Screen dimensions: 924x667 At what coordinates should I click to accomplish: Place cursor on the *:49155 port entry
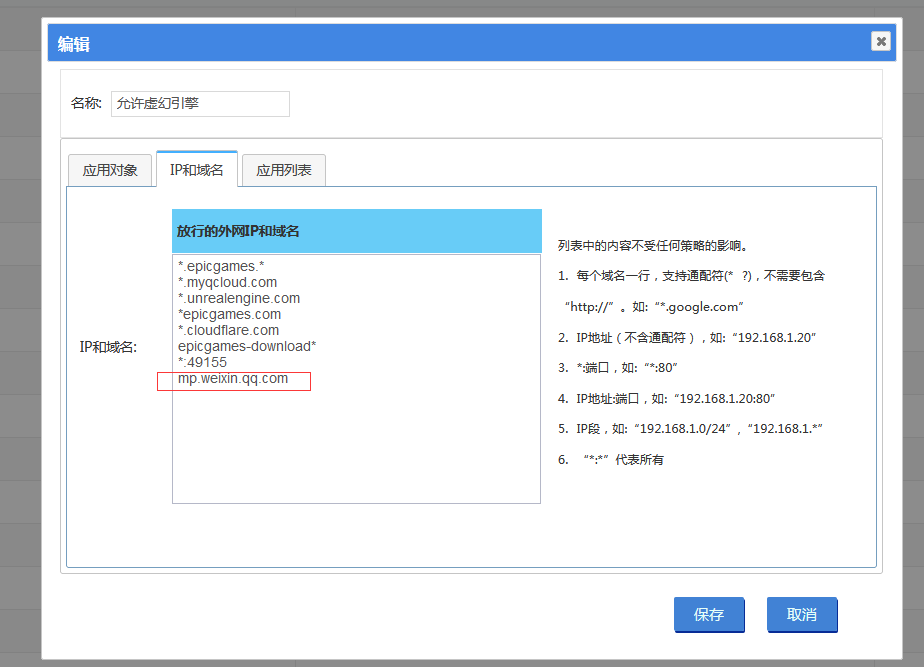(203, 362)
